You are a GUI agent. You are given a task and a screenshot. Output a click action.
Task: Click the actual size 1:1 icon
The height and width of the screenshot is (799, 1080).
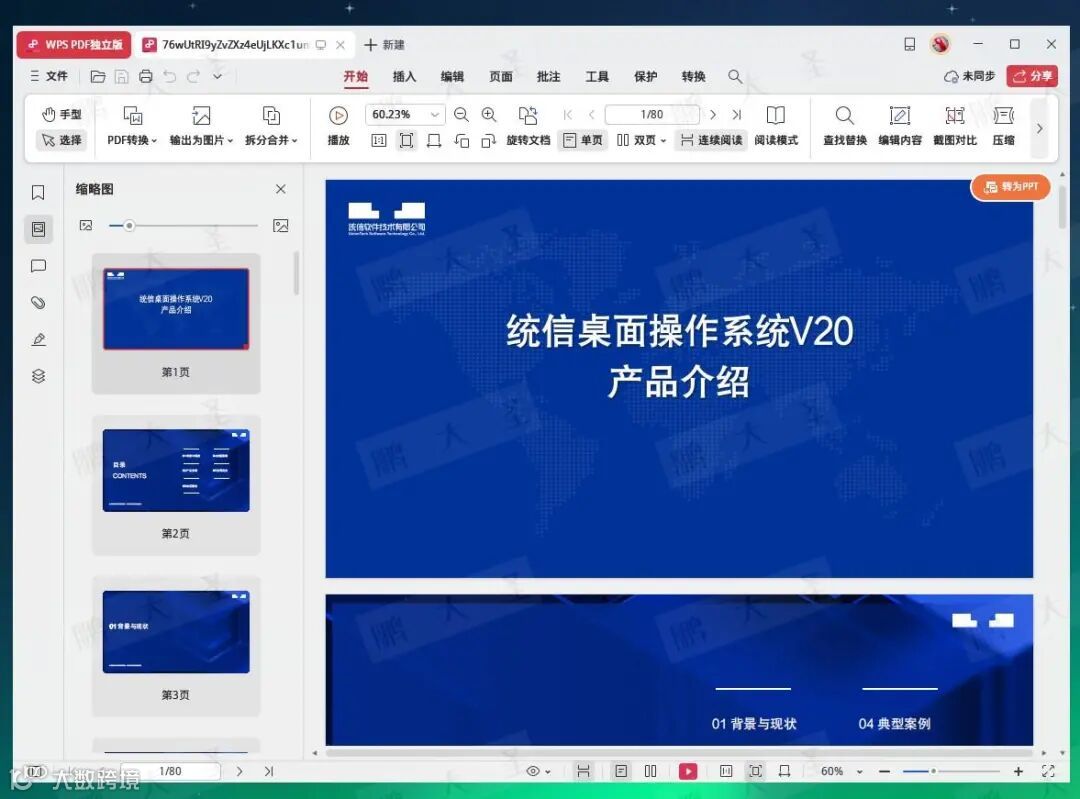pos(379,141)
